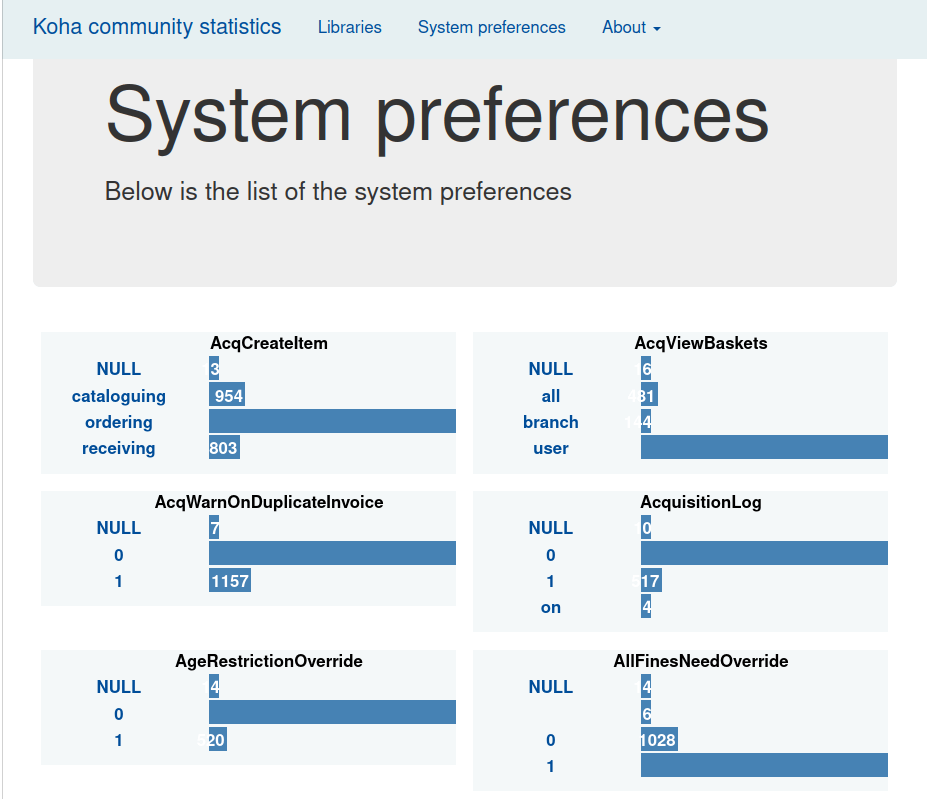Select the on bar in AcquisitionLog

click(646, 606)
